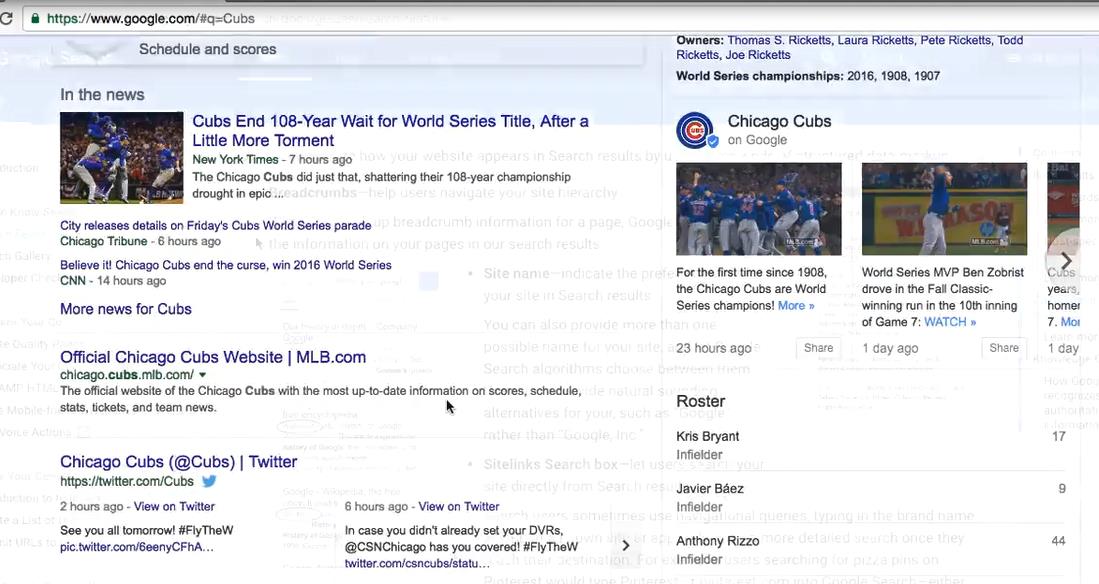This screenshot has width=1099, height=584.
Task: Open City releases details on parade article
Action: point(215,225)
